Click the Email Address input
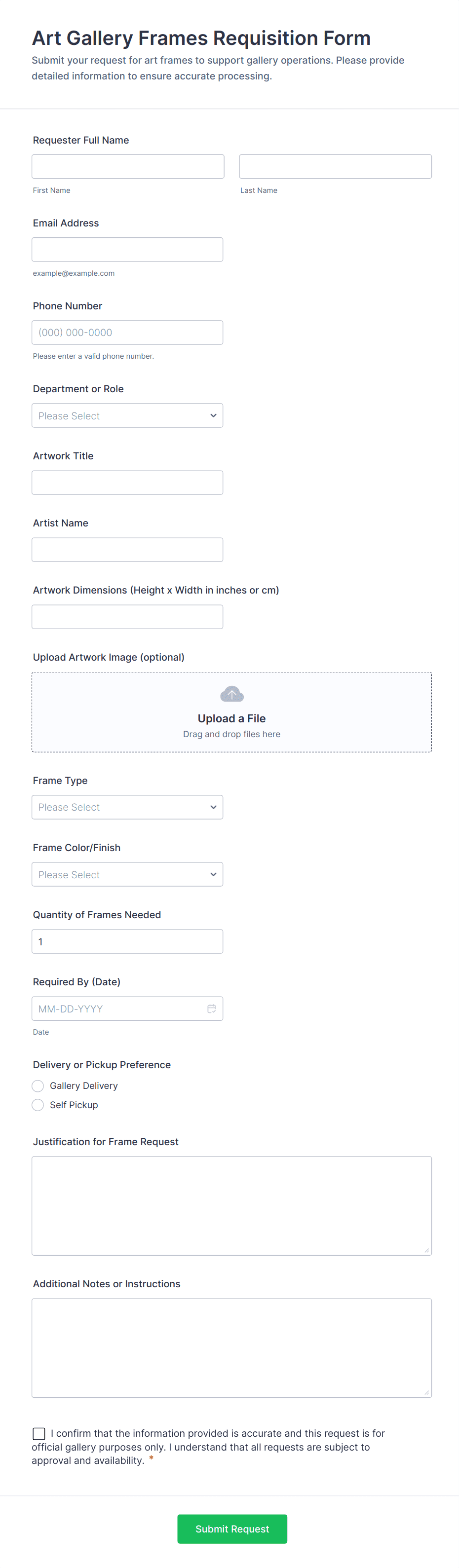 pyautogui.click(x=127, y=249)
